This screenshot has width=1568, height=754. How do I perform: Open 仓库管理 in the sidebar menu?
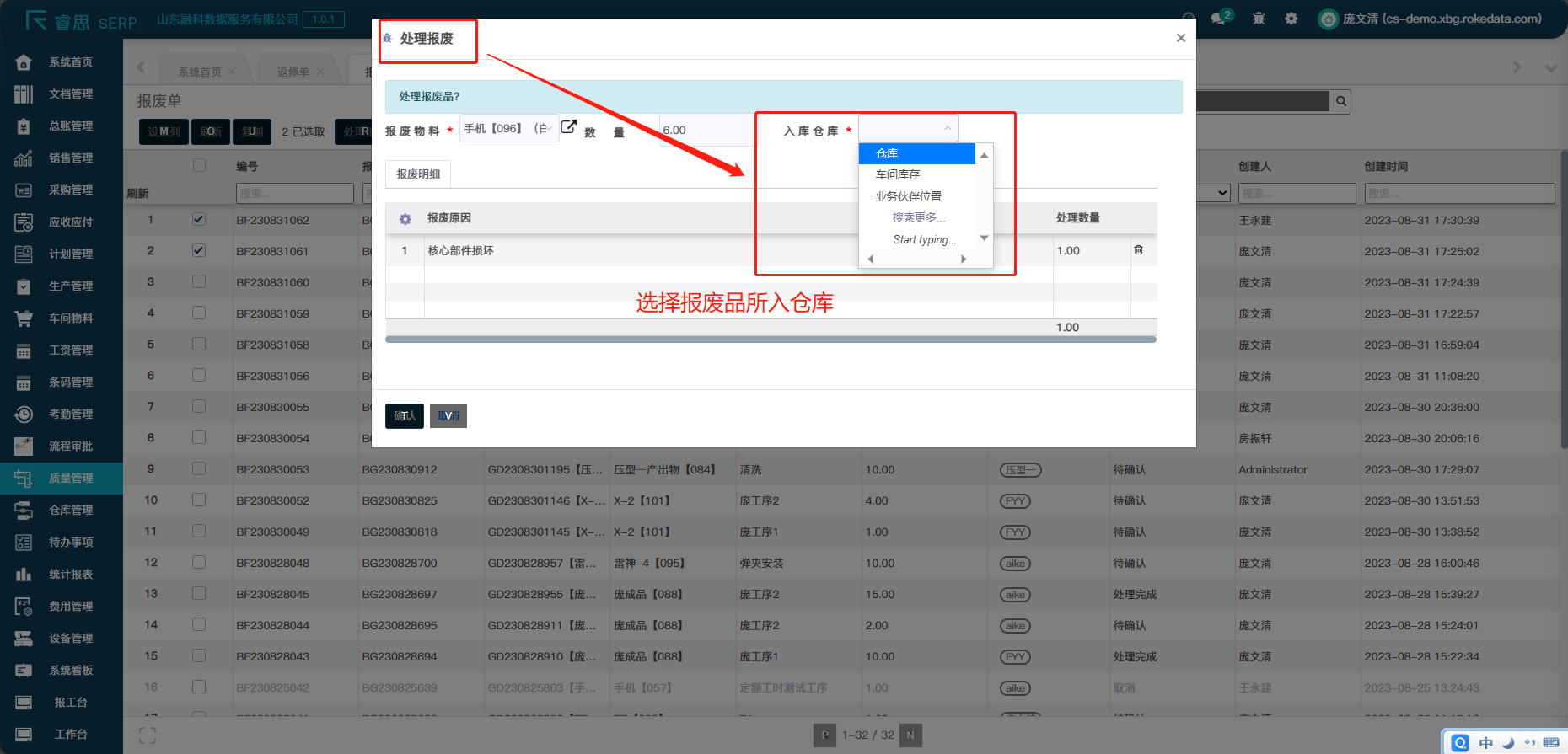pyautogui.click(x=71, y=510)
